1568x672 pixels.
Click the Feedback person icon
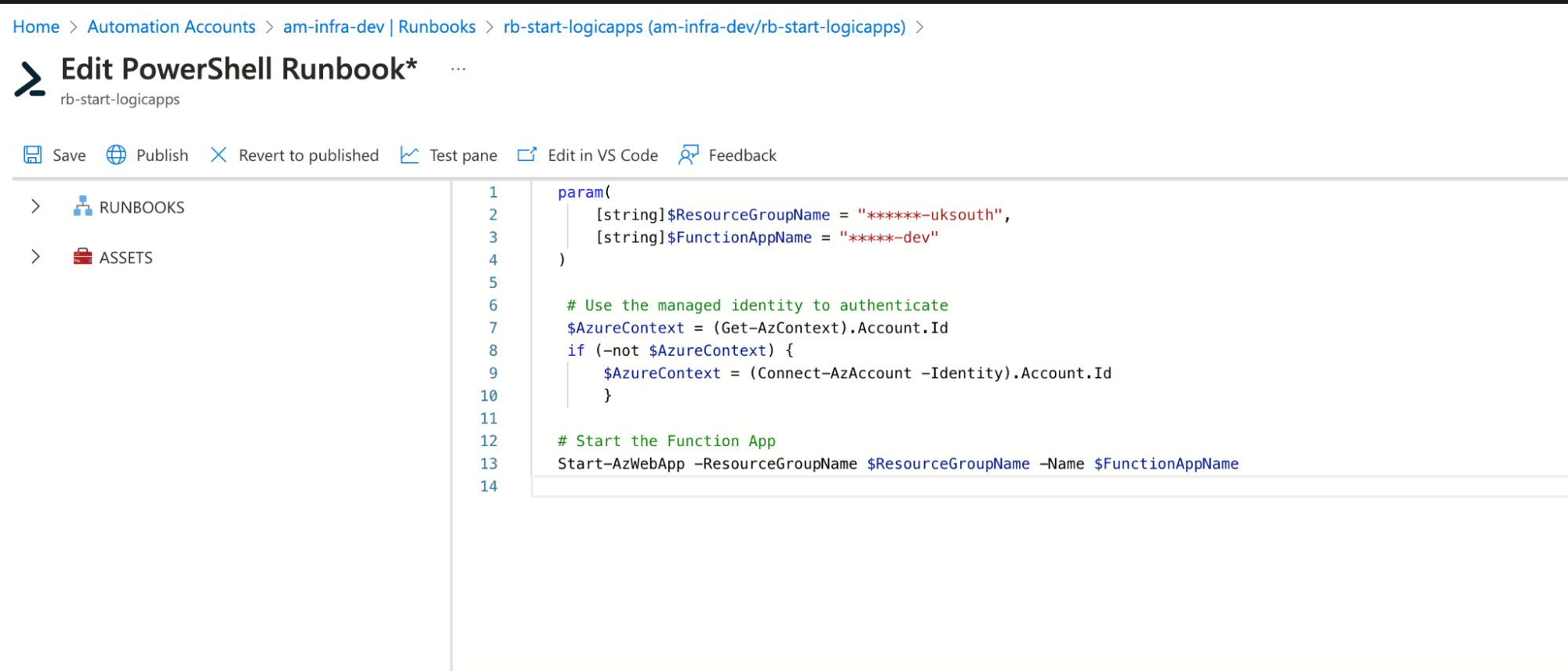(689, 154)
